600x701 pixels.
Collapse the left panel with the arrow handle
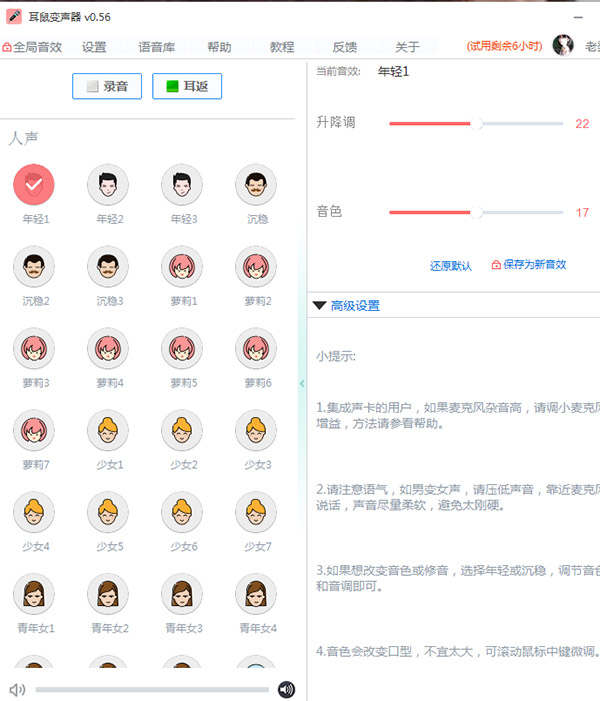click(302, 383)
